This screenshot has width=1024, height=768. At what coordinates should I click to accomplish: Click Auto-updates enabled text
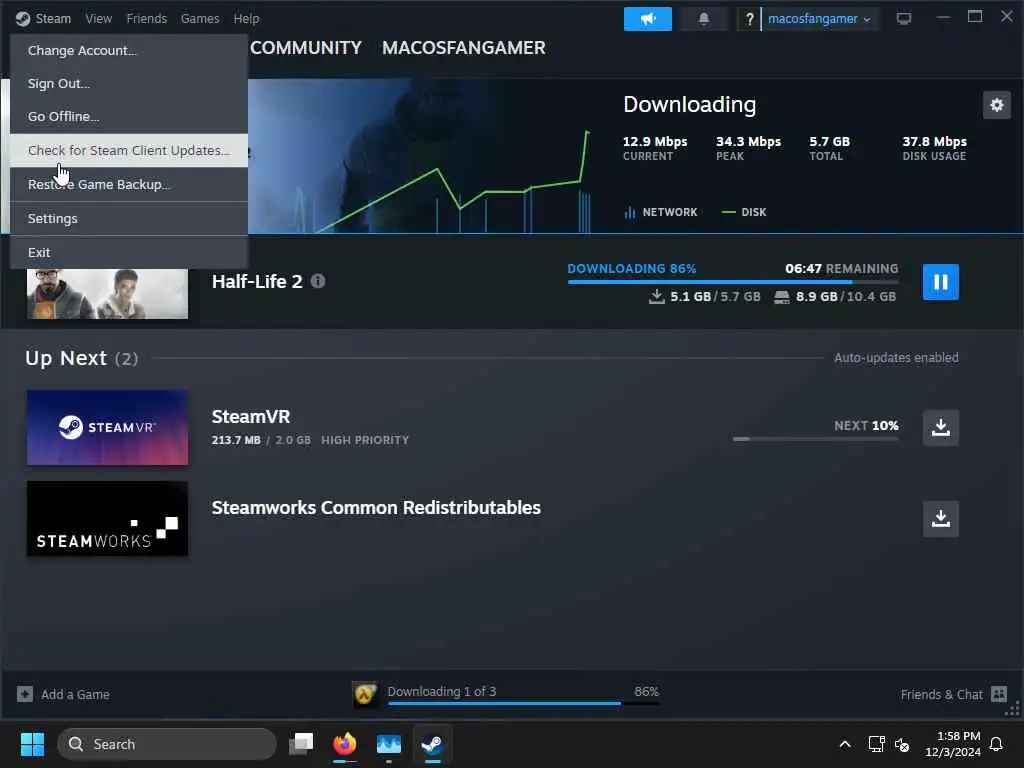point(896,358)
